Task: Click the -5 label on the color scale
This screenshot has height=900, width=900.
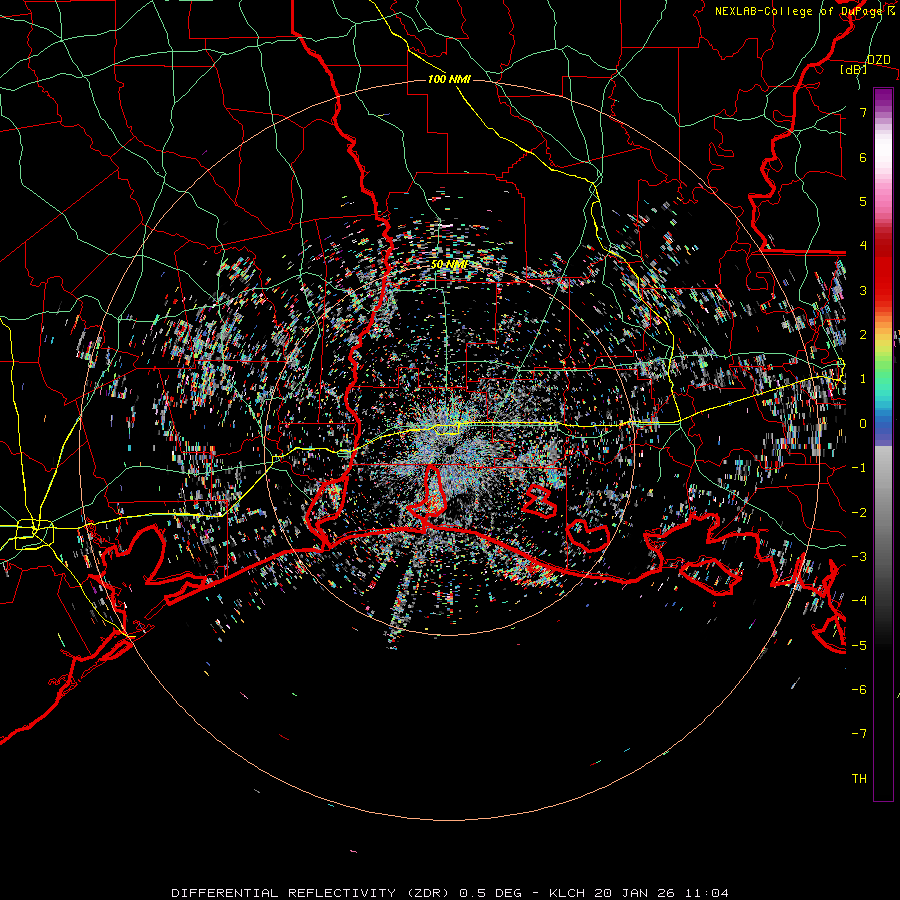Action: coord(859,646)
